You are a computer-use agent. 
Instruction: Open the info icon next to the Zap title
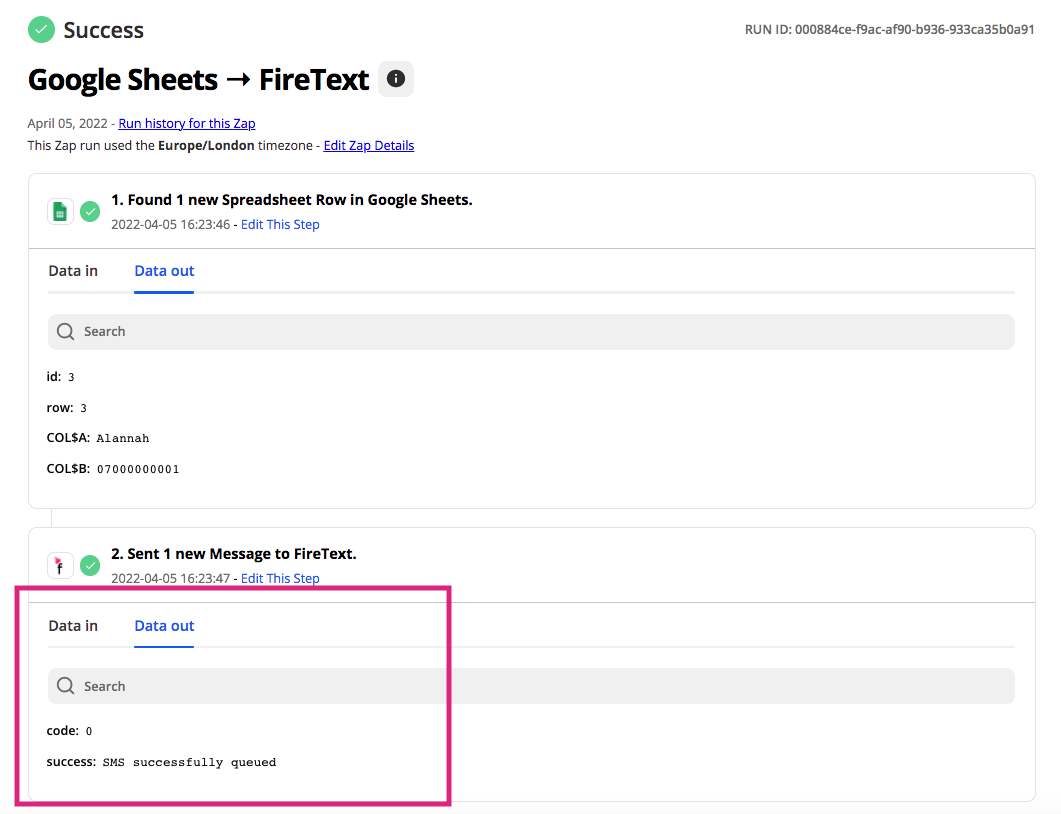396,79
